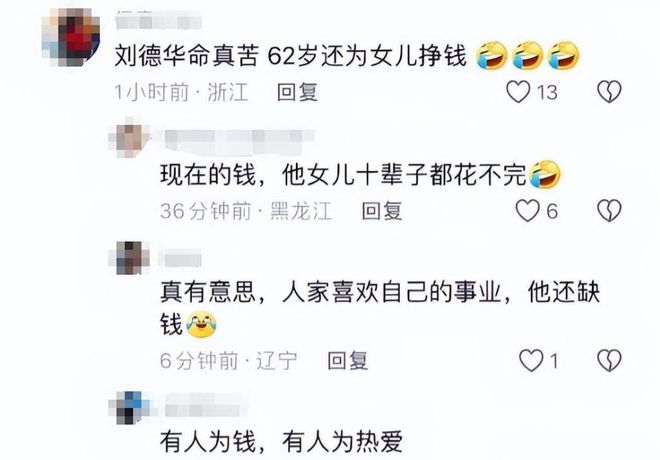
Task: Reply to the 1小时前 浙江 comment
Action: pyautogui.click(x=297, y=92)
